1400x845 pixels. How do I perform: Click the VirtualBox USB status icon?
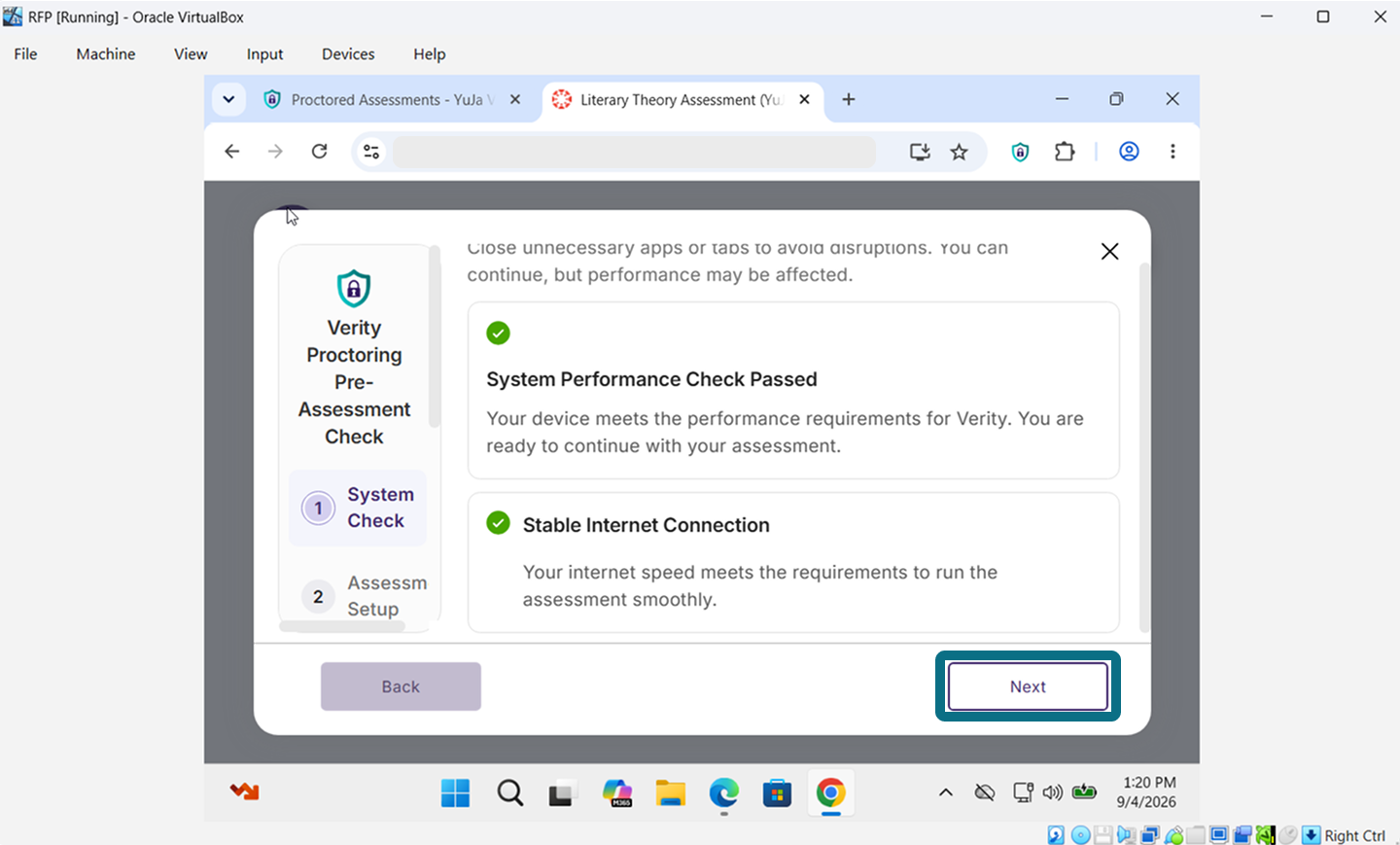[x=1173, y=834]
